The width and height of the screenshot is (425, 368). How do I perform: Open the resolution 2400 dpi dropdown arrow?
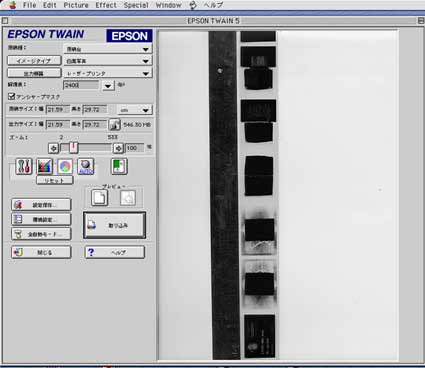pyautogui.click(x=108, y=86)
